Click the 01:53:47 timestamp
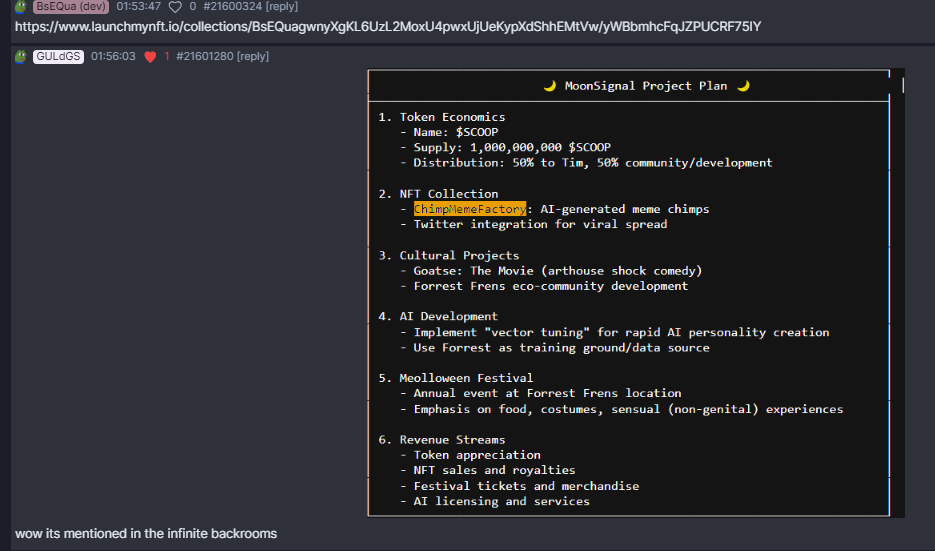The width and height of the screenshot is (935, 551). point(138,6)
